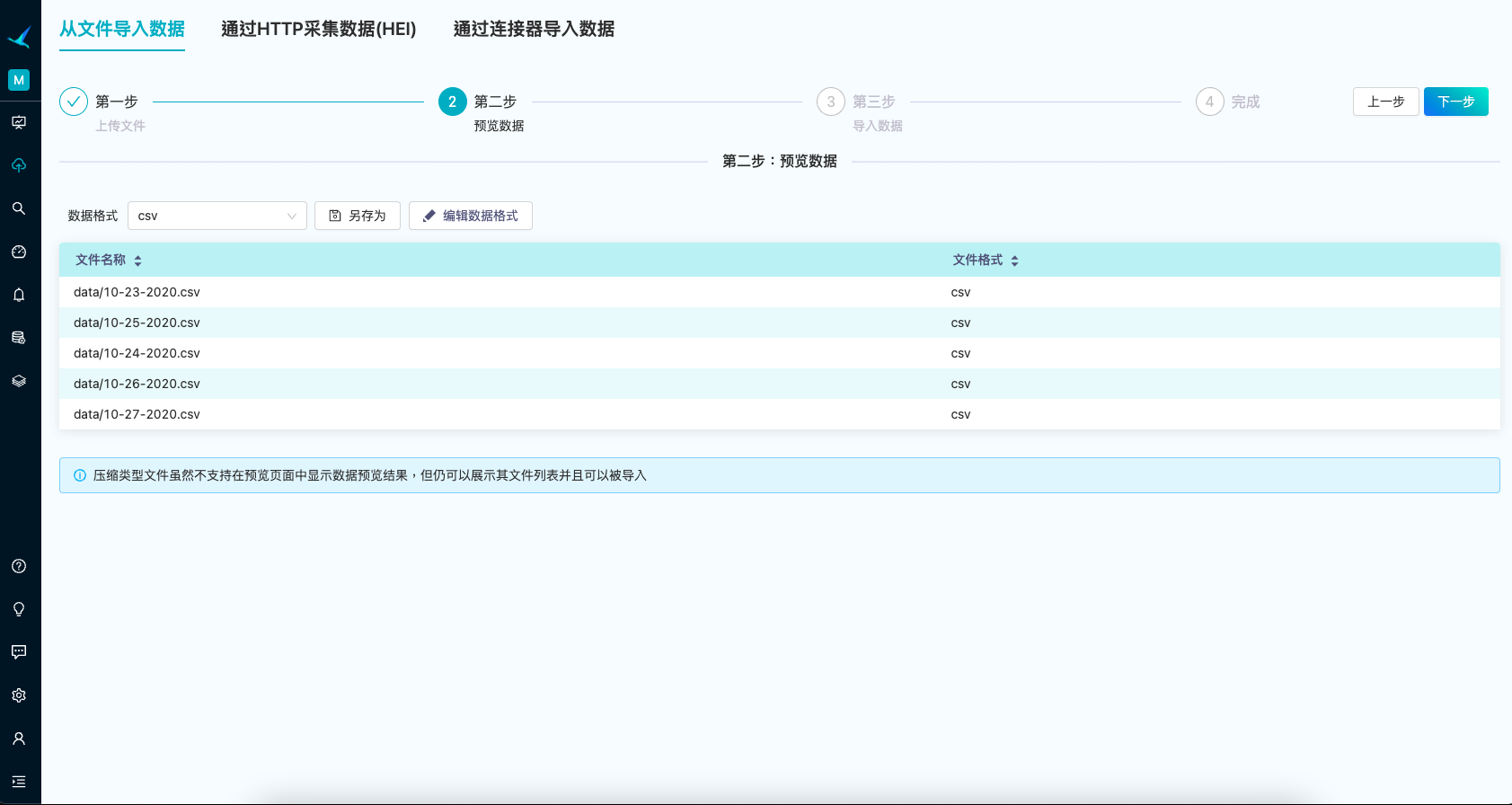Viewport: 1512px width, 805px height.
Task: Open the settings gear icon
Action: click(19, 695)
